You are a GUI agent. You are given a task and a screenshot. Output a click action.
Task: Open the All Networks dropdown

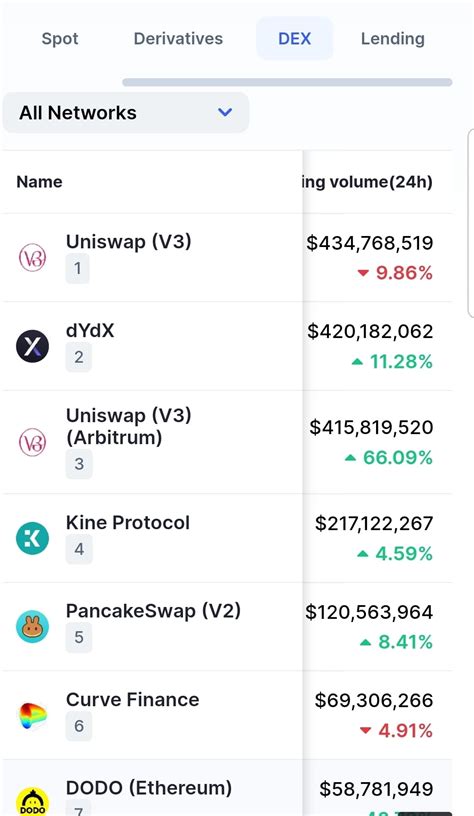pos(126,112)
